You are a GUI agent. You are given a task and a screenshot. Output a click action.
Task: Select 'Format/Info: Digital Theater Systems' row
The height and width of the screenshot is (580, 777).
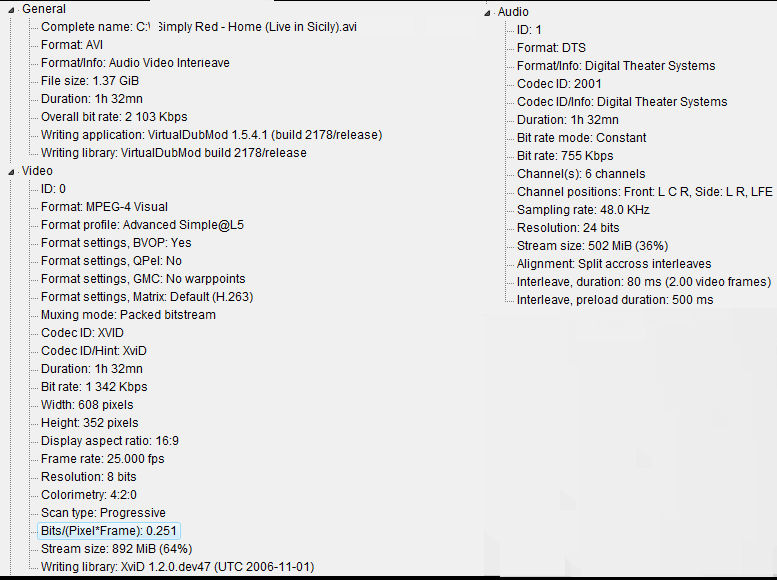coord(616,66)
